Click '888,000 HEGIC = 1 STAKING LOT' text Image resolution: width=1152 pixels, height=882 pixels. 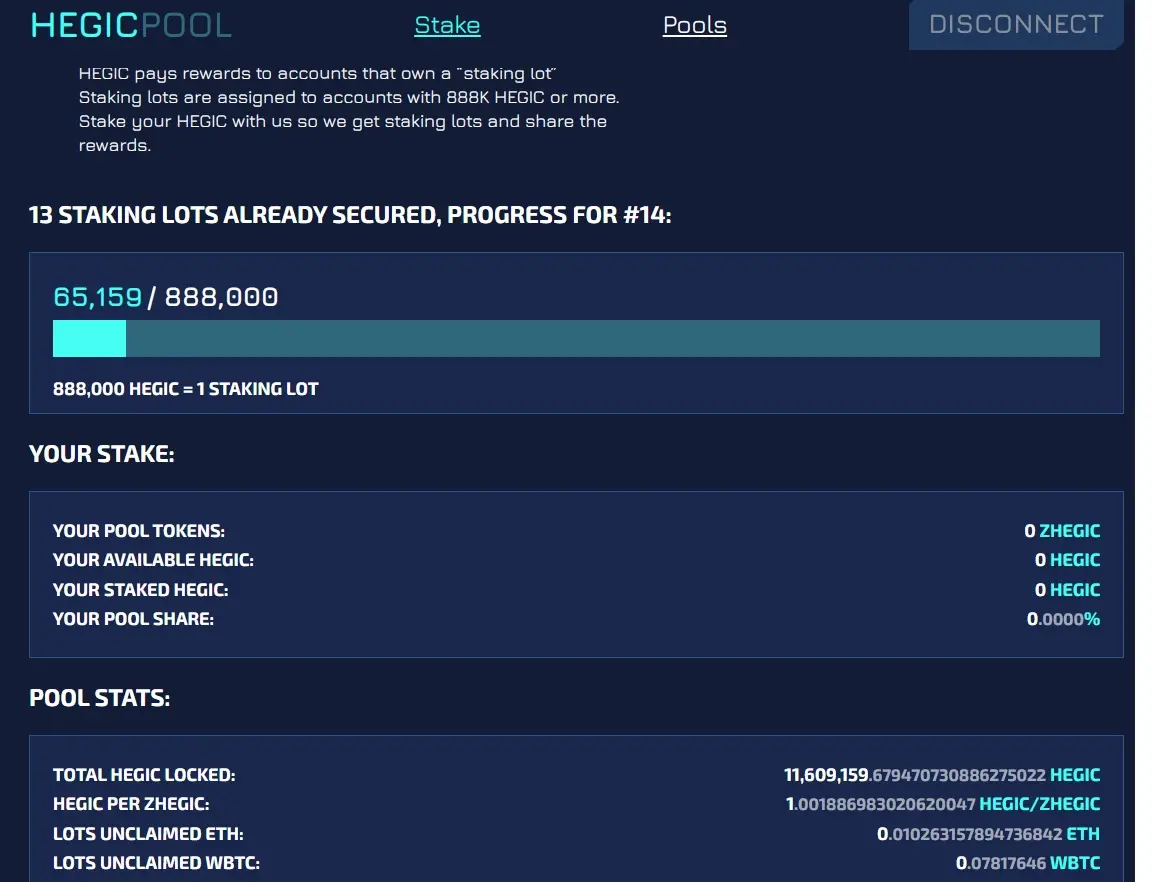[x=186, y=389]
